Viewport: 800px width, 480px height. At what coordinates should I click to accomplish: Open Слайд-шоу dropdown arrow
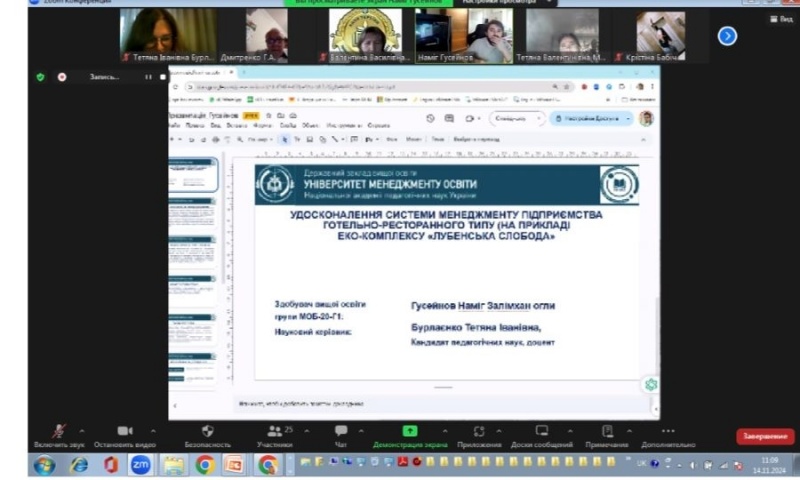click(x=539, y=118)
